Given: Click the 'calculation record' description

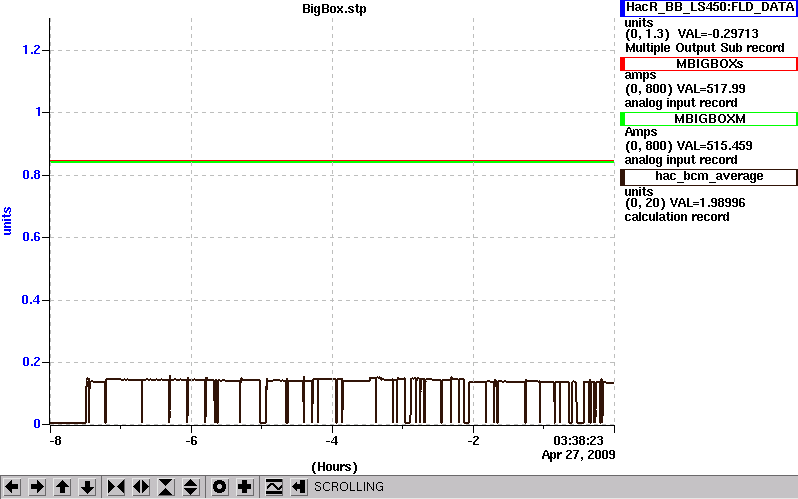Looking at the screenshot, I should coord(677,217).
